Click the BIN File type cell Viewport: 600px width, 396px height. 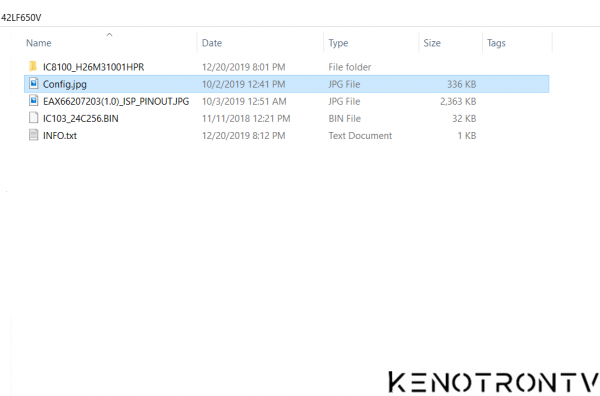[x=344, y=119]
